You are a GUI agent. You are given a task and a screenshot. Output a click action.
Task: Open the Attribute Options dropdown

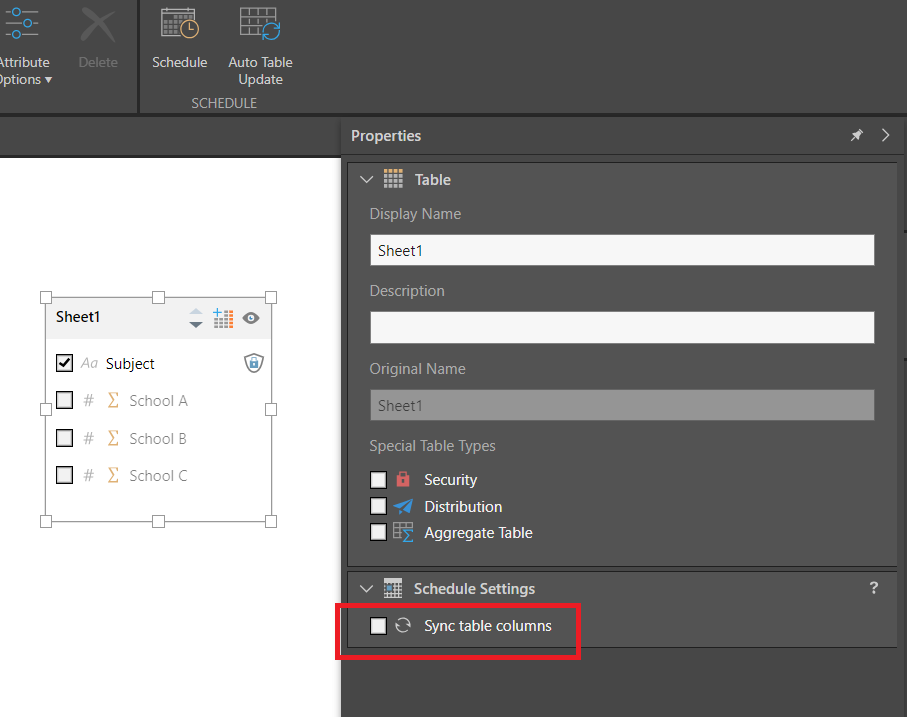coord(23,70)
